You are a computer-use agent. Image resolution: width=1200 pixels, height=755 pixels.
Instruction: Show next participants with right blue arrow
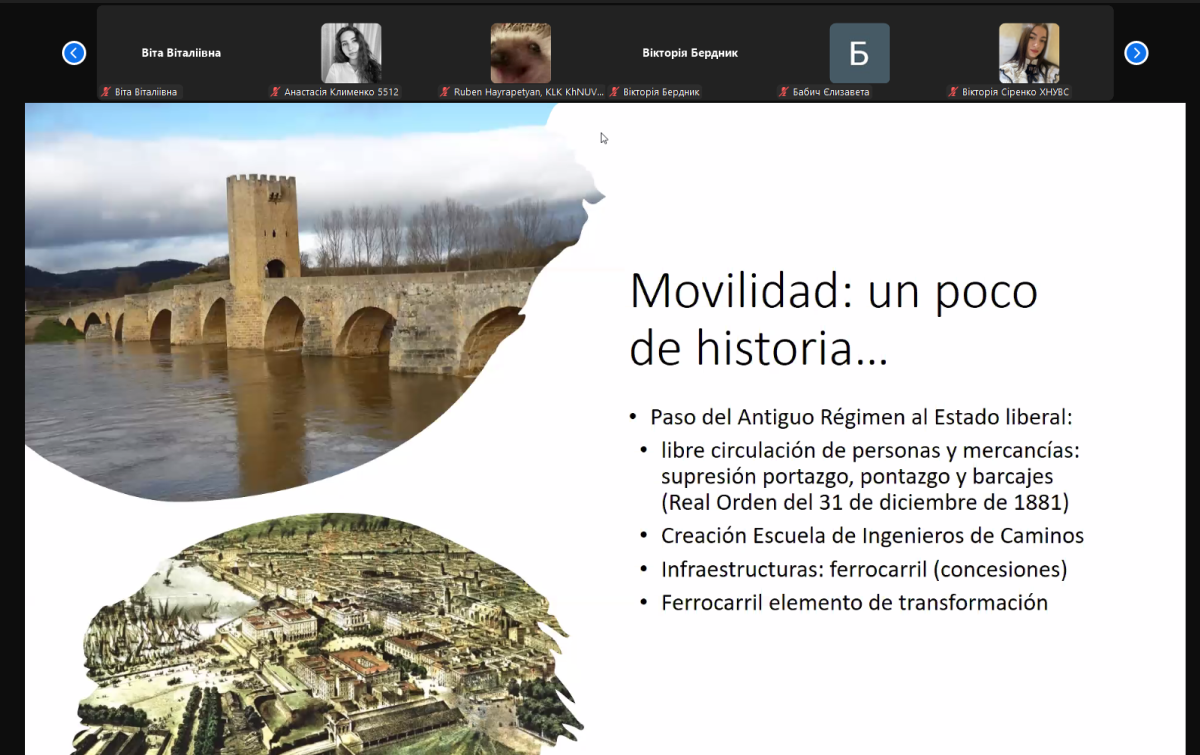(1136, 53)
